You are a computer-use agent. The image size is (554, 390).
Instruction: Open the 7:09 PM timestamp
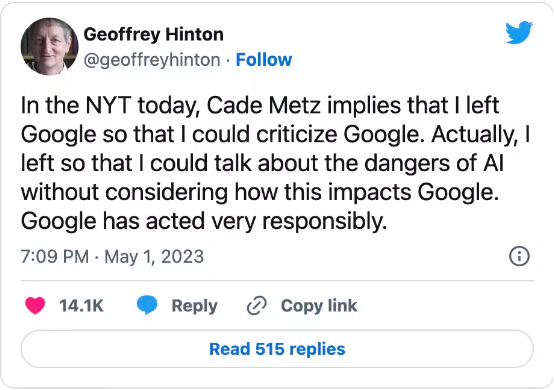[x=55, y=256]
